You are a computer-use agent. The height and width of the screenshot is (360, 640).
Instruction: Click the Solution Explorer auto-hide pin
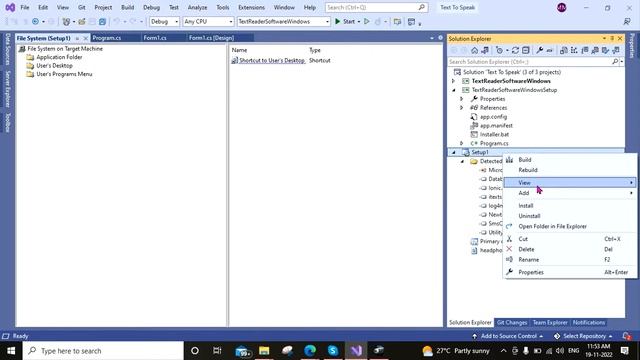[612, 38]
